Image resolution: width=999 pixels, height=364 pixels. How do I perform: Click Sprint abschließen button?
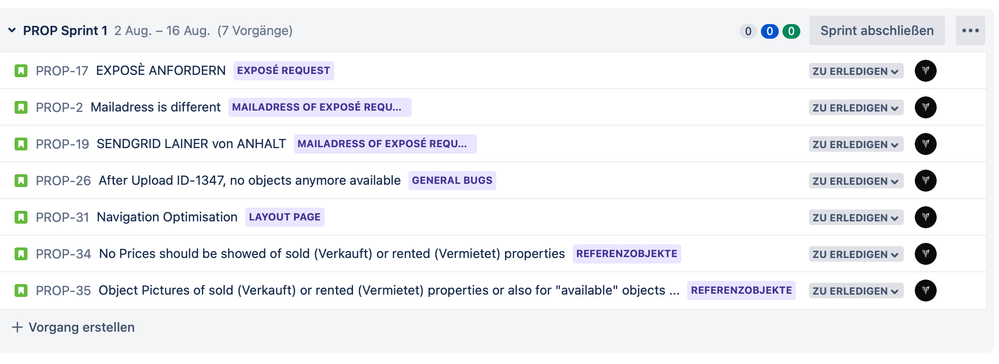click(x=877, y=31)
